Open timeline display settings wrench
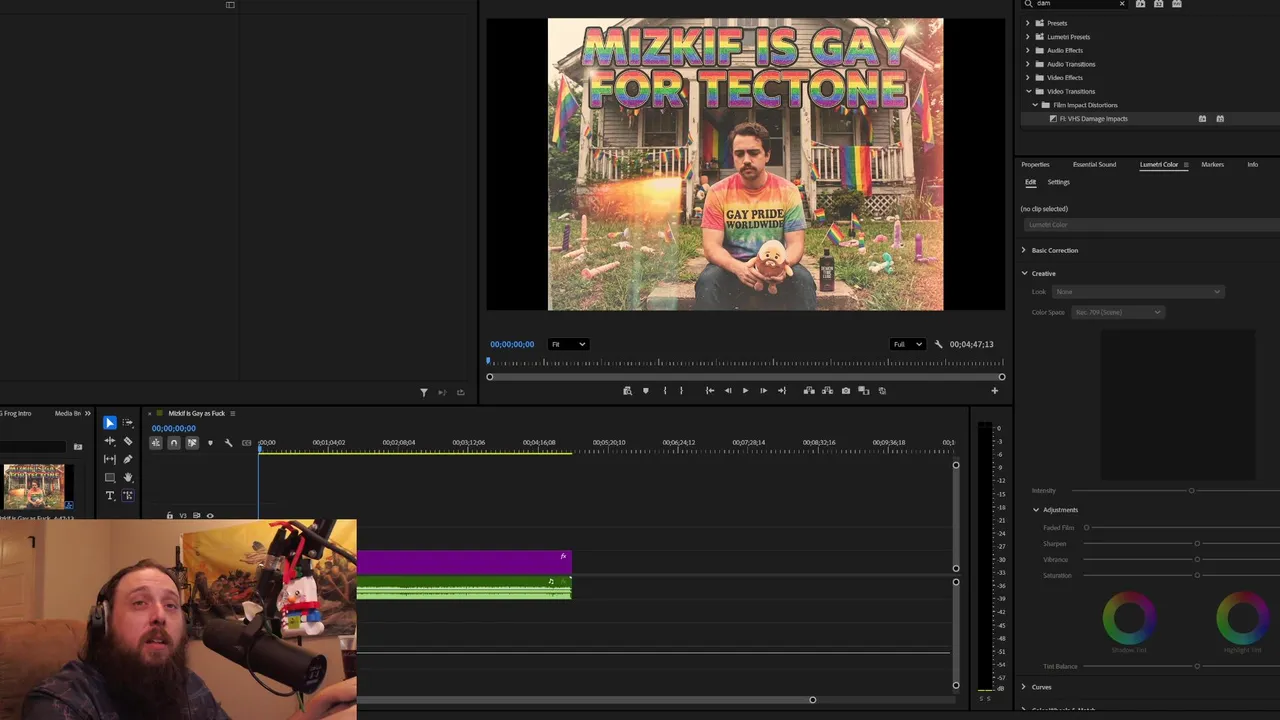 pyautogui.click(x=228, y=443)
